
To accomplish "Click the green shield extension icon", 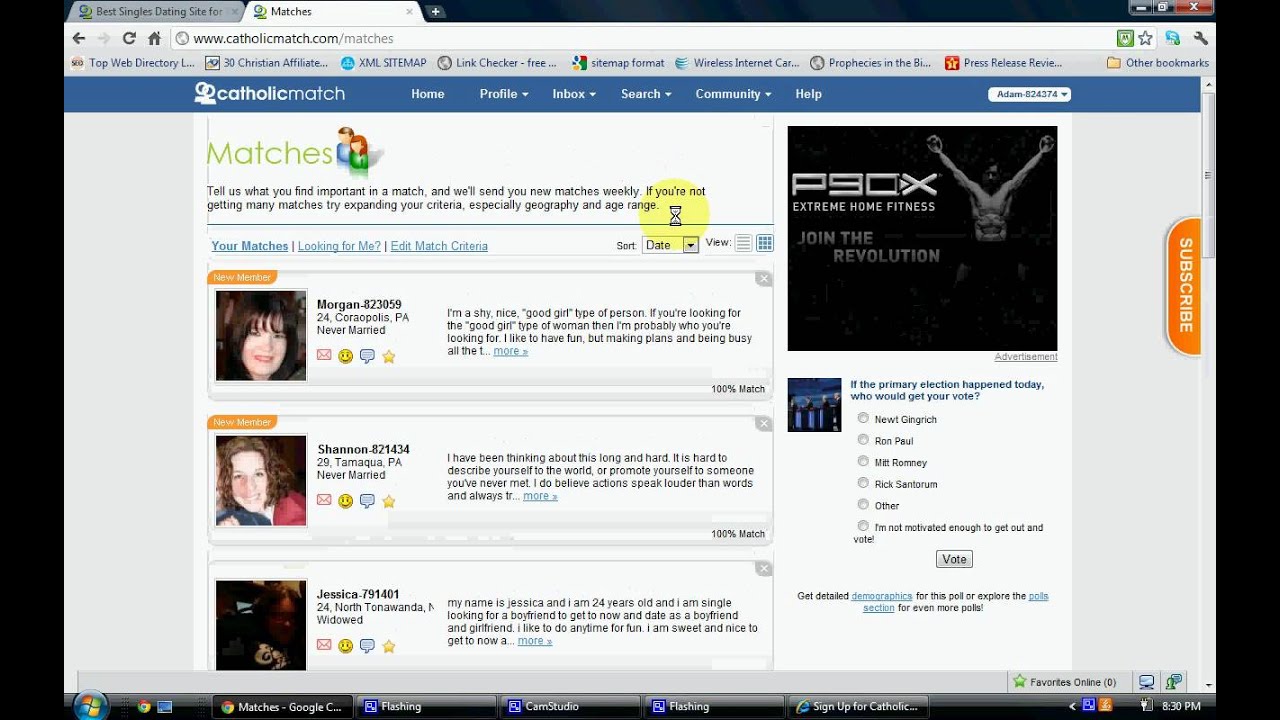I will [1125, 38].
